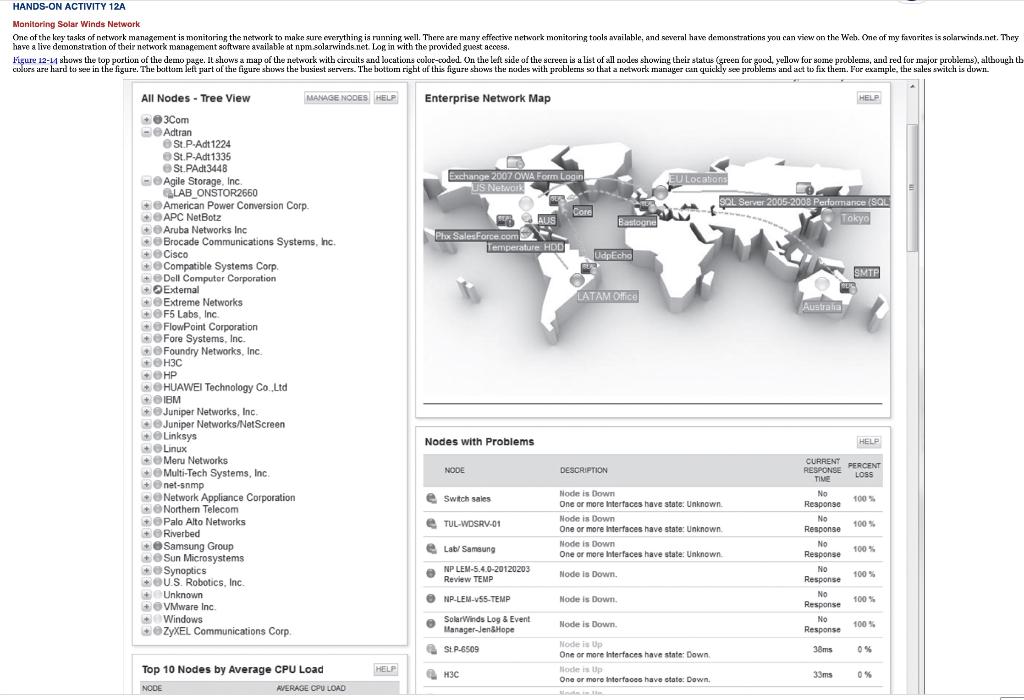The width and height of the screenshot is (1024, 700).
Task: Click the AUS map label
Action: (x=547, y=221)
